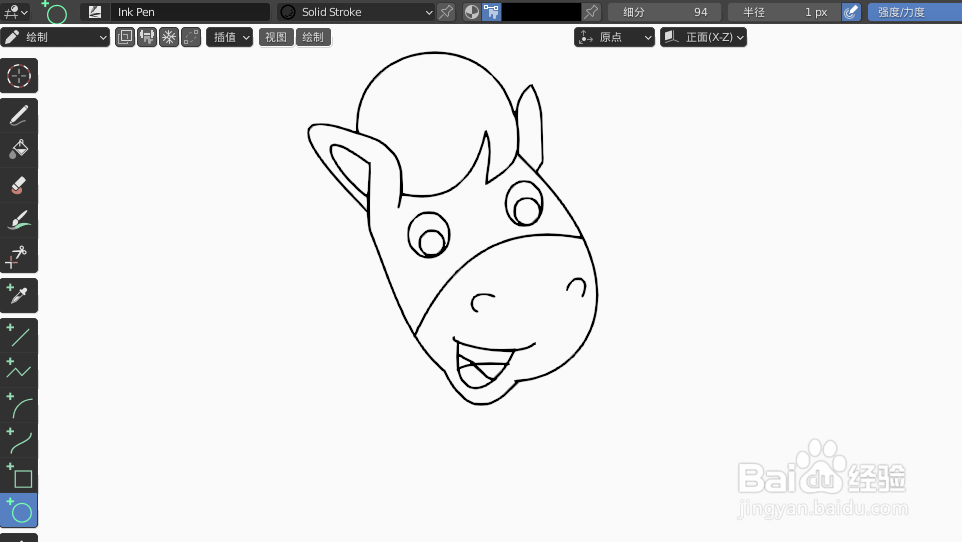Open the editor type selector

tap(15, 12)
